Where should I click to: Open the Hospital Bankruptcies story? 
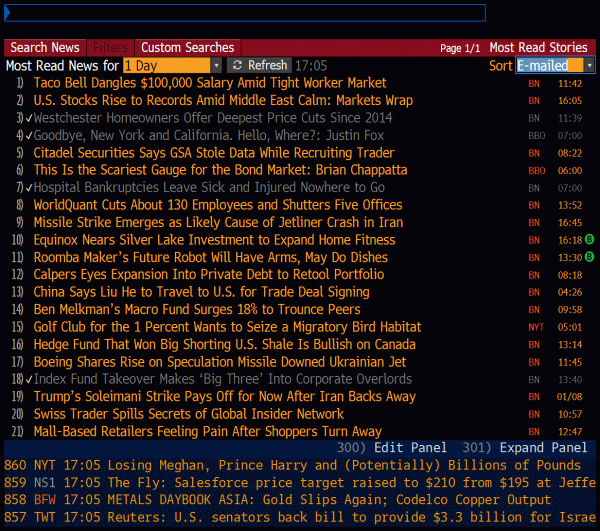click(209, 187)
